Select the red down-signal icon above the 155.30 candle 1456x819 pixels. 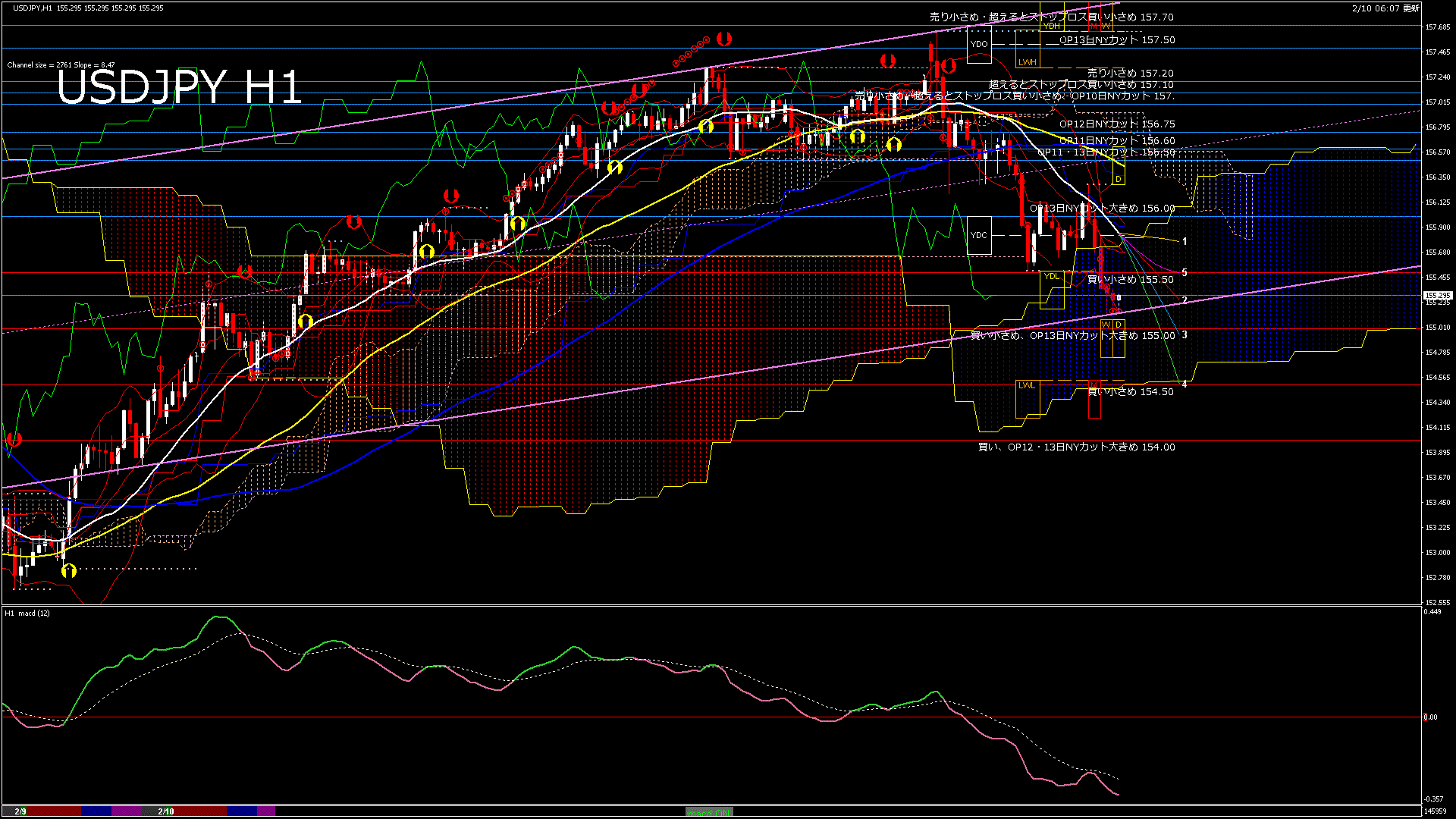244,271
